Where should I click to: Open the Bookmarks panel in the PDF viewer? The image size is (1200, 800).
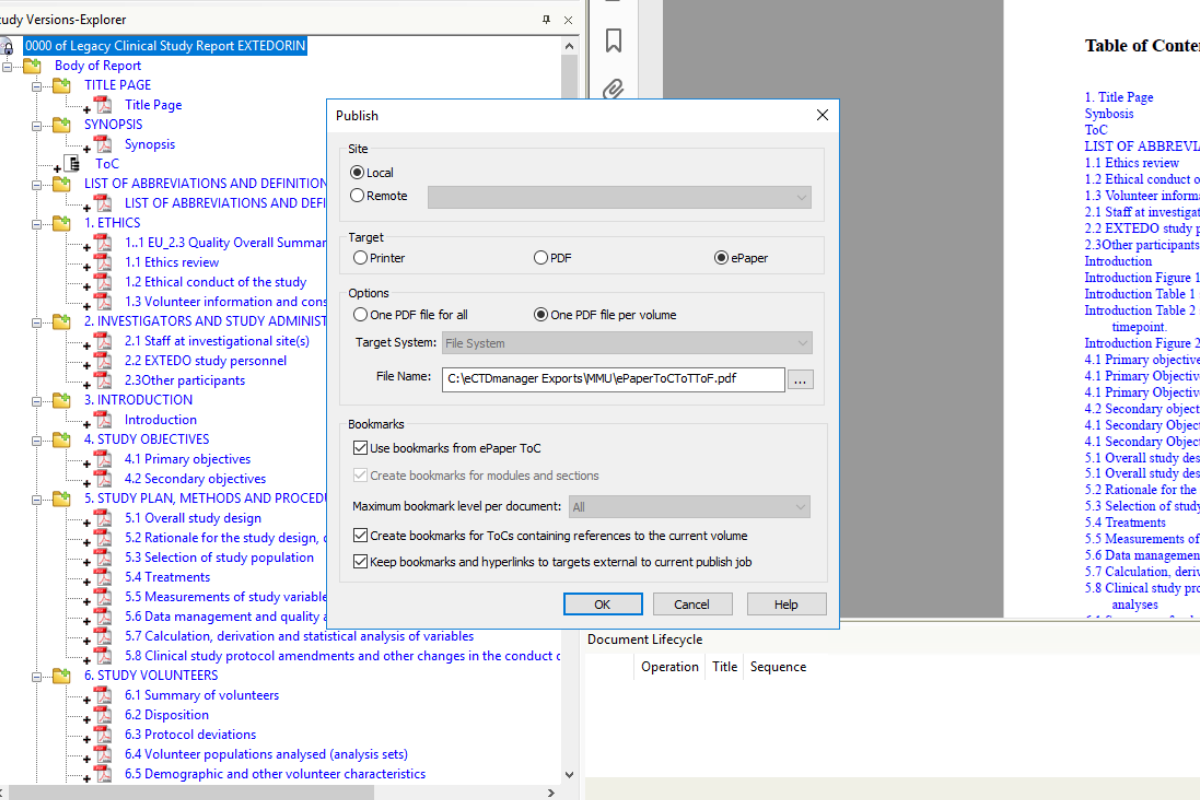click(613, 41)
